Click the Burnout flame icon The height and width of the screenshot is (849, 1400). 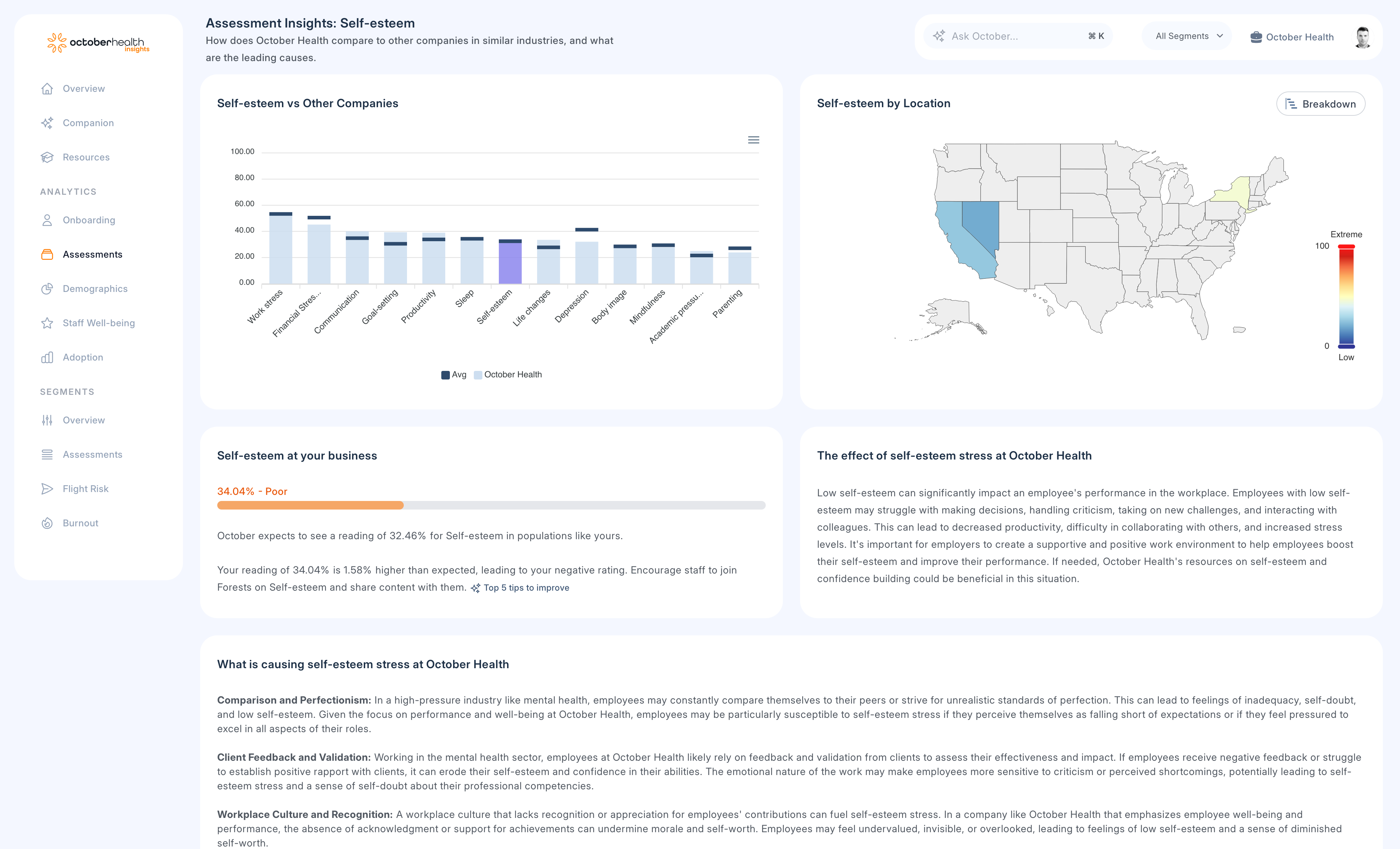[x=47, y=523]
